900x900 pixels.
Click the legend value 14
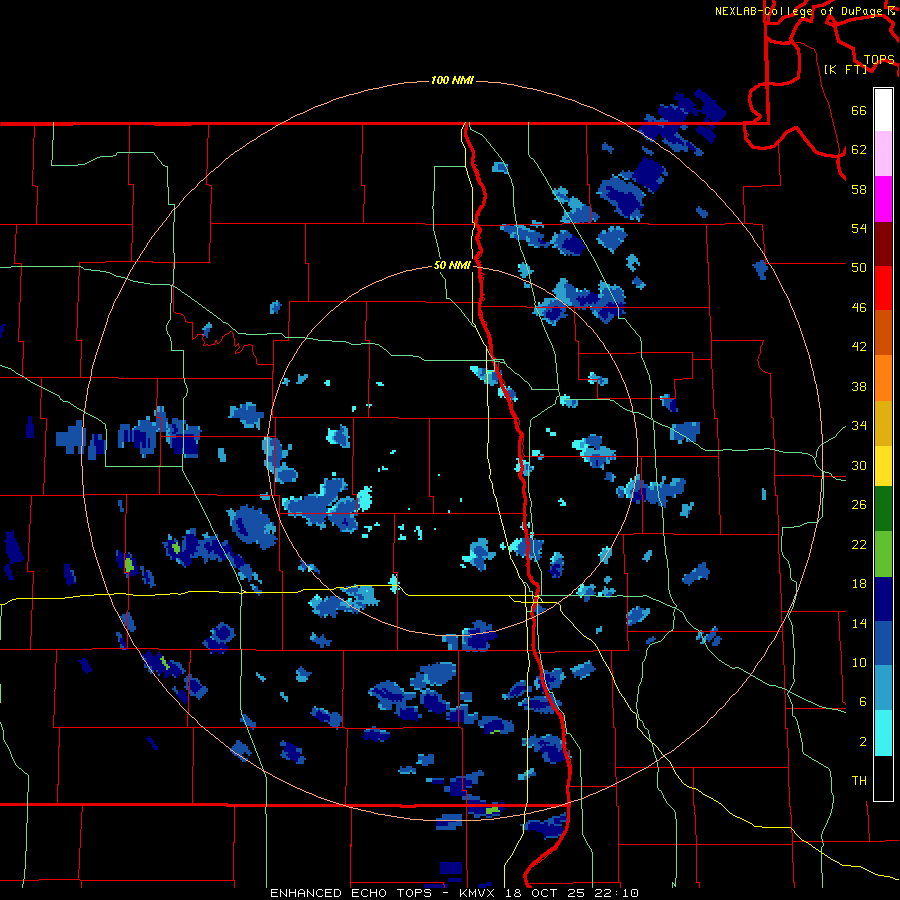point(859,623)
